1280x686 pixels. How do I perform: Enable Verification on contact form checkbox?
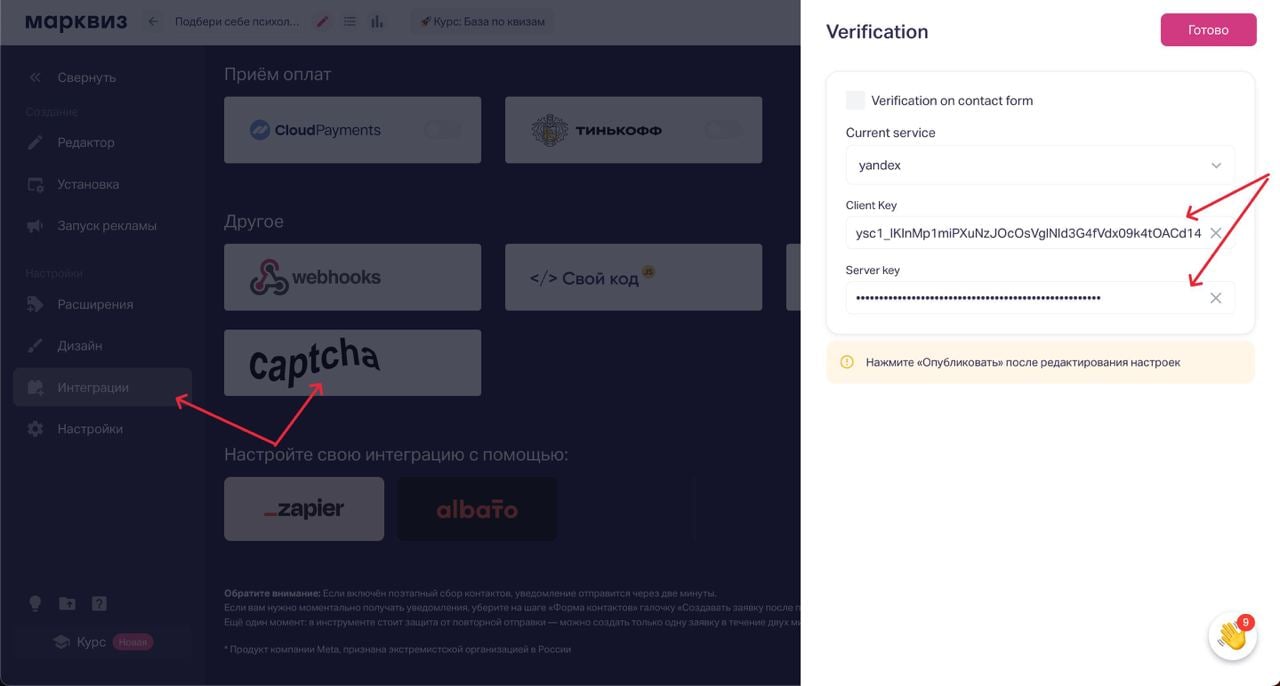point(855,100)
